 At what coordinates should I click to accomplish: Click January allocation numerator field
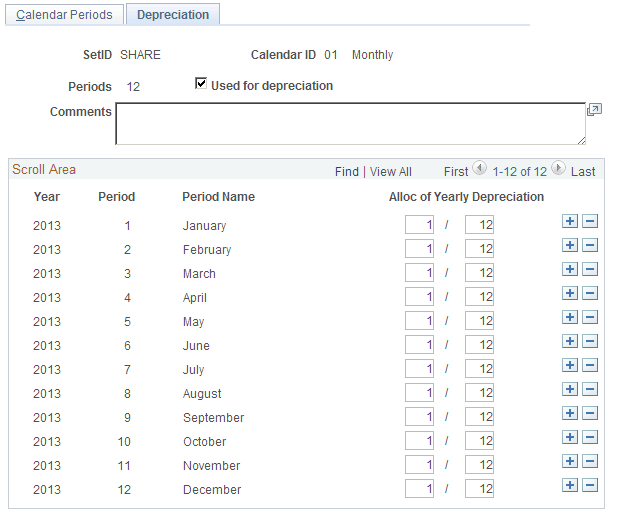(419, 225)
